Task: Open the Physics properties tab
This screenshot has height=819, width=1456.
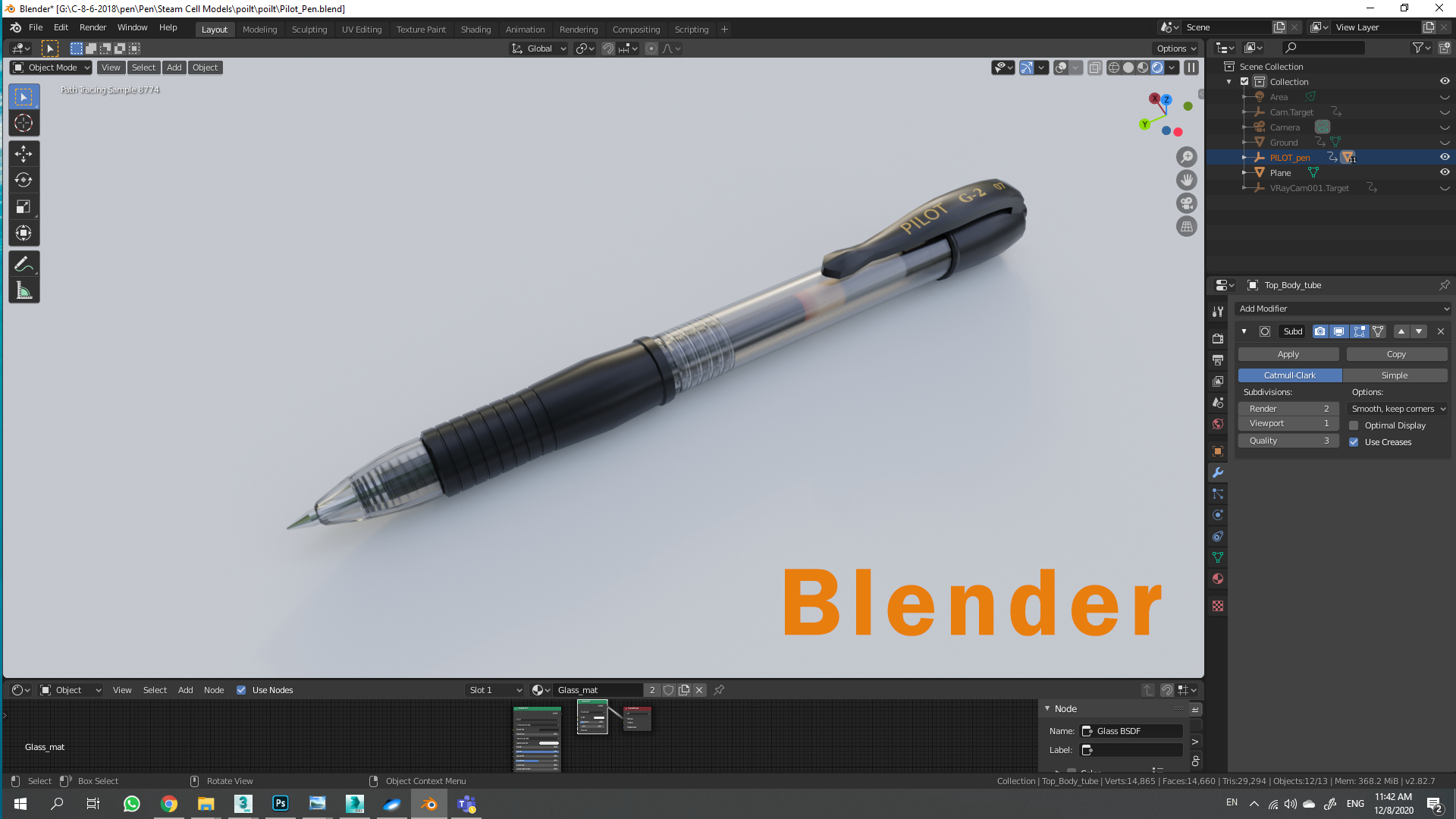Action: [1218, 515]
